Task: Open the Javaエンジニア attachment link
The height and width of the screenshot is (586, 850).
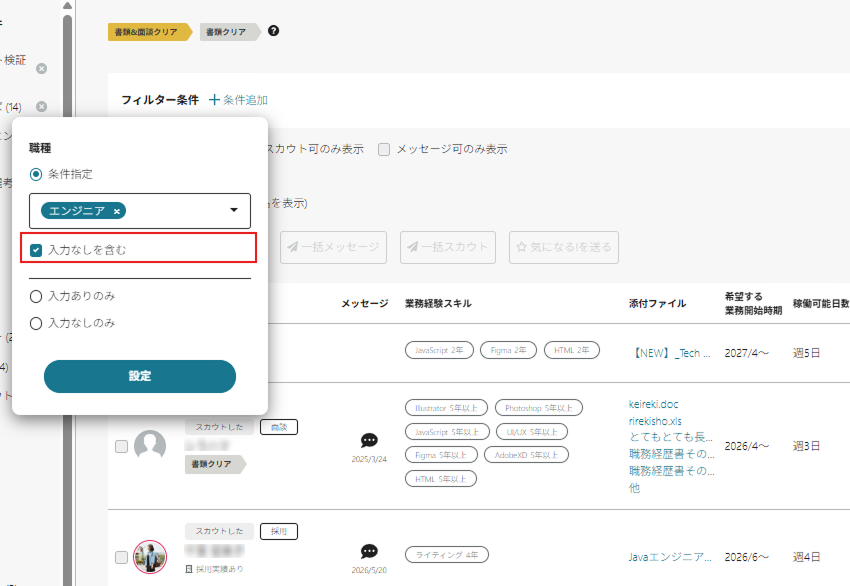Action: (x=670, y=557)
